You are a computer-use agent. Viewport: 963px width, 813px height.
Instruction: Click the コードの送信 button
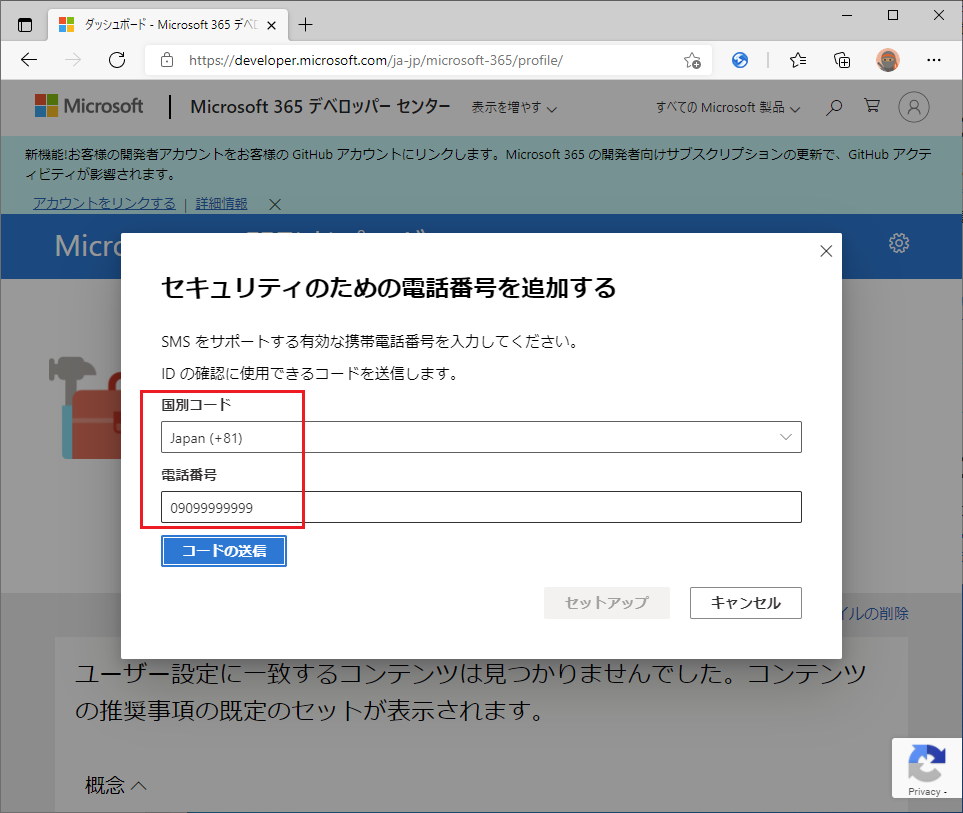[224, 551]
